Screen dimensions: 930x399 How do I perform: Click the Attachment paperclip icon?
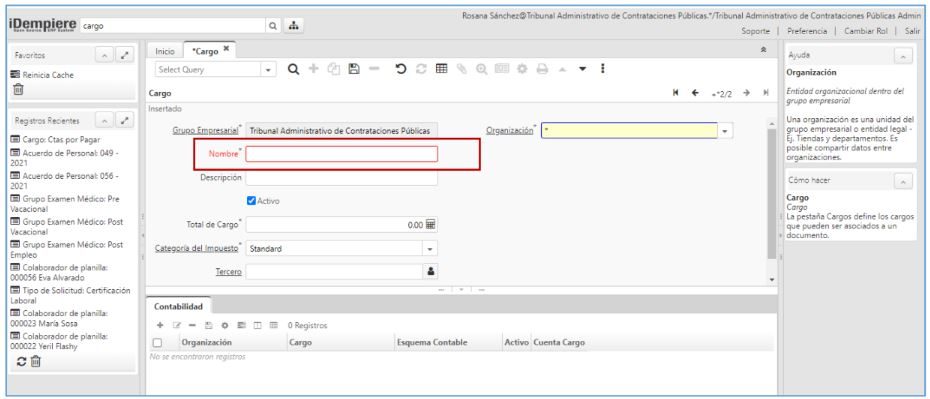click(x=461, y=69)
